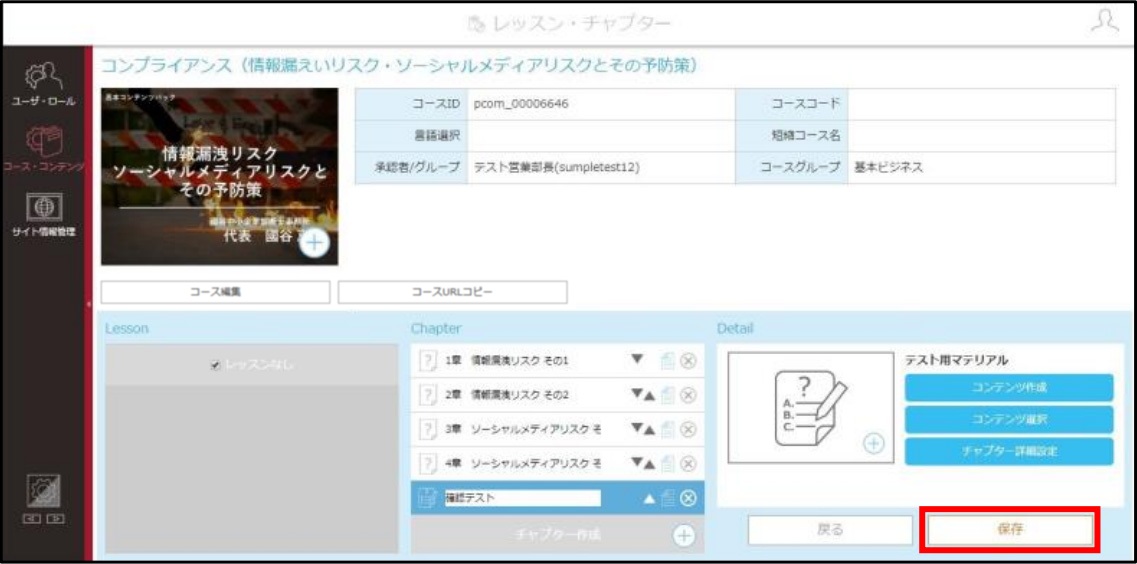Click the plus icon beside チャプター作成

pyautogui.click(x=684, y=535)
